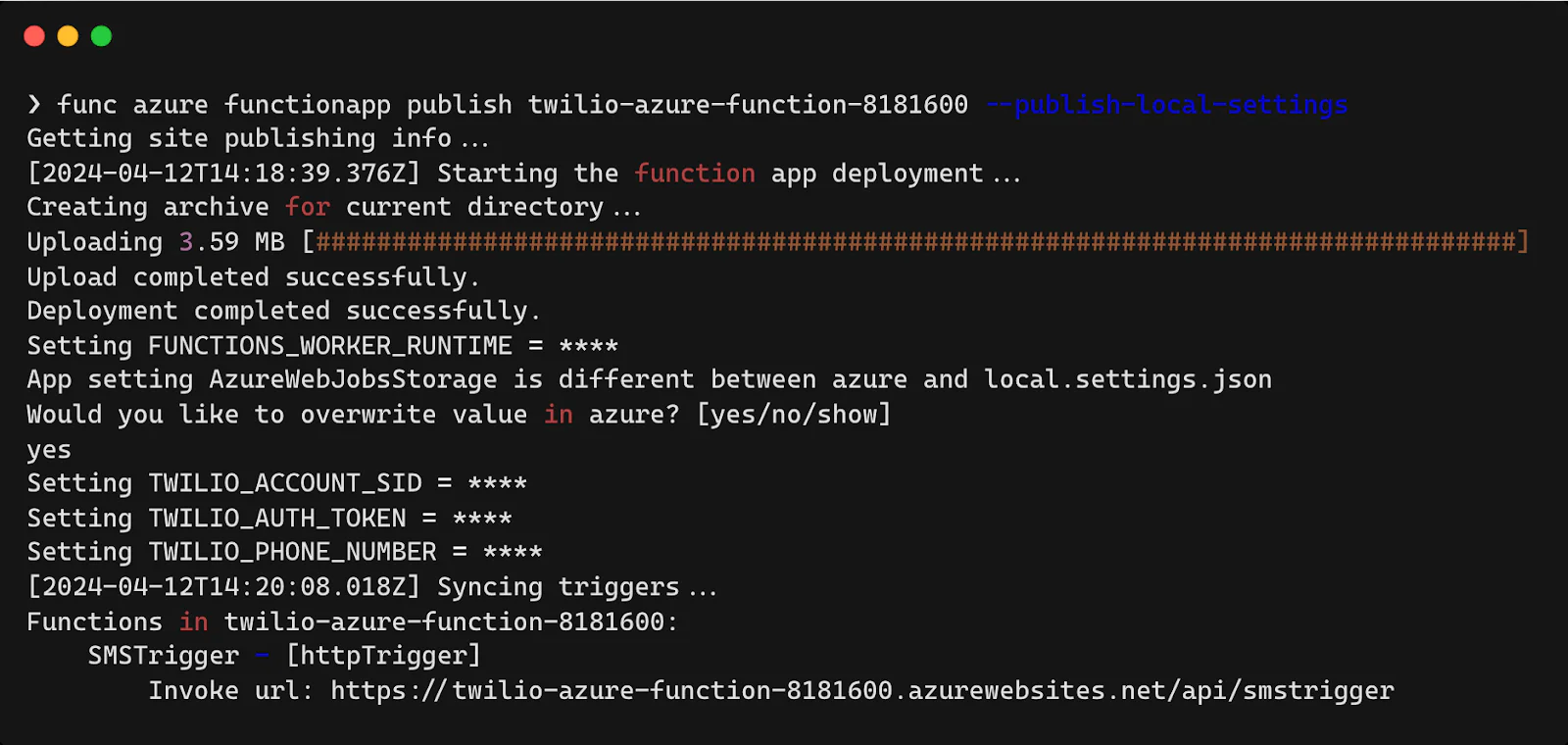Screen dimensions: 1568x745
Task: Click the 'Deployment completed successfully.' line
Action: [283, 311]
